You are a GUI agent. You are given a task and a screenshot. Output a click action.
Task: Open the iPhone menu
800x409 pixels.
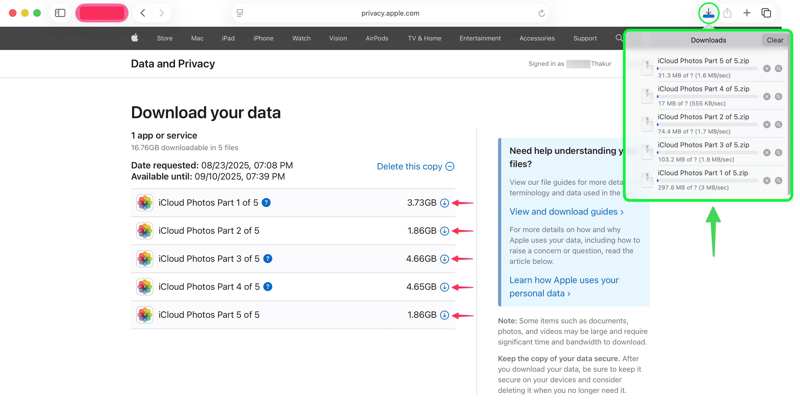pos(263,38)
